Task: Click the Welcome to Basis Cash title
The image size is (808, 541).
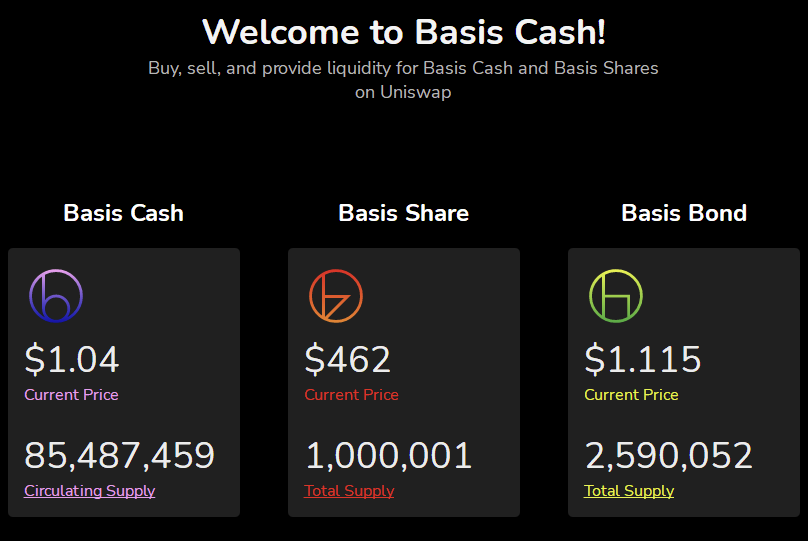Action: (x=404, y=32)
